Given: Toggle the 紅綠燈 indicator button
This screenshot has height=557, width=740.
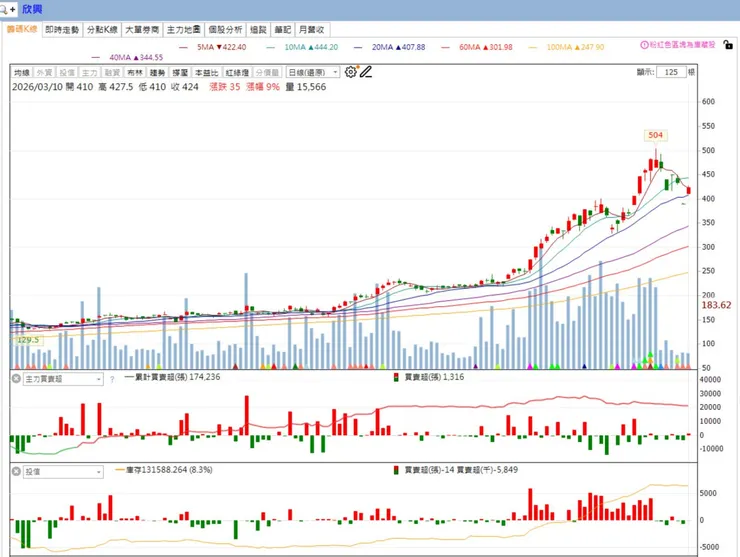Looking at the screenshot, I should point(237,72).
